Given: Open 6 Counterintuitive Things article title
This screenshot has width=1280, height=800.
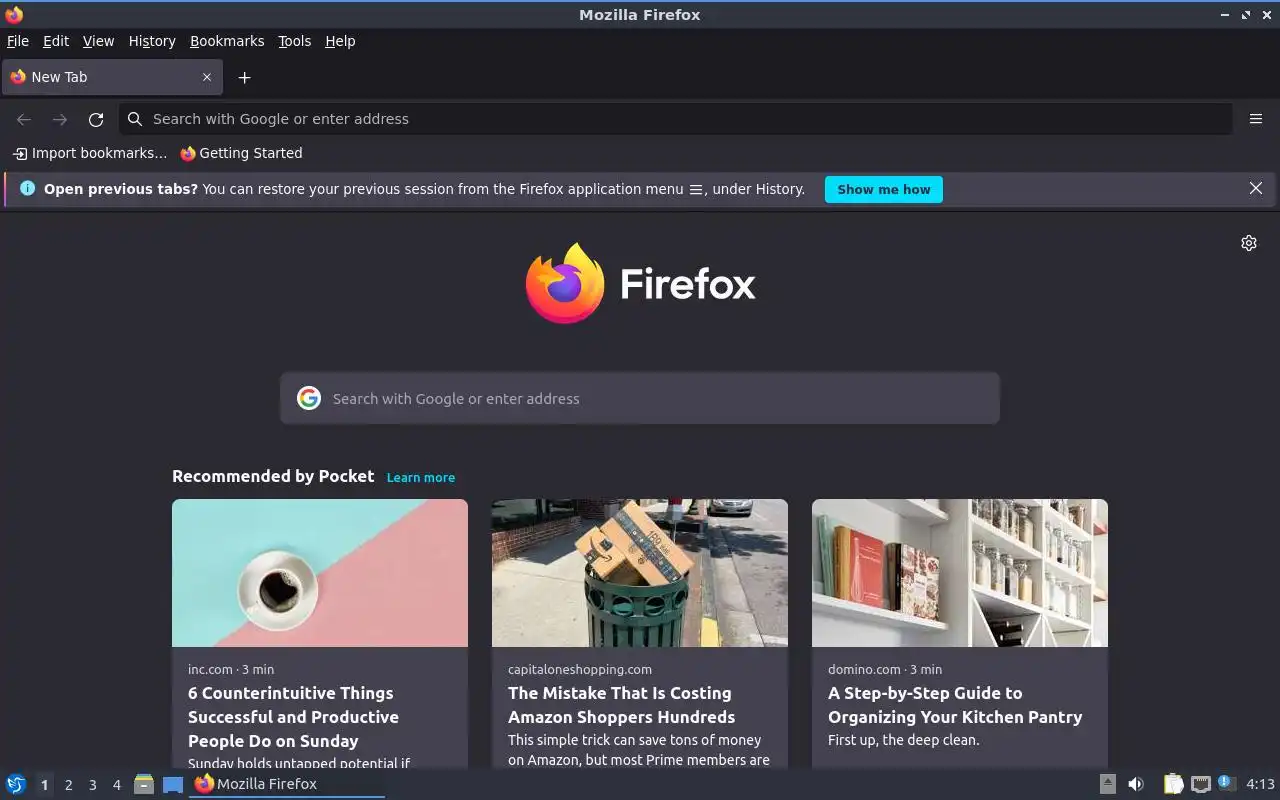Looking at the screenshot, I should click(293, 717).
